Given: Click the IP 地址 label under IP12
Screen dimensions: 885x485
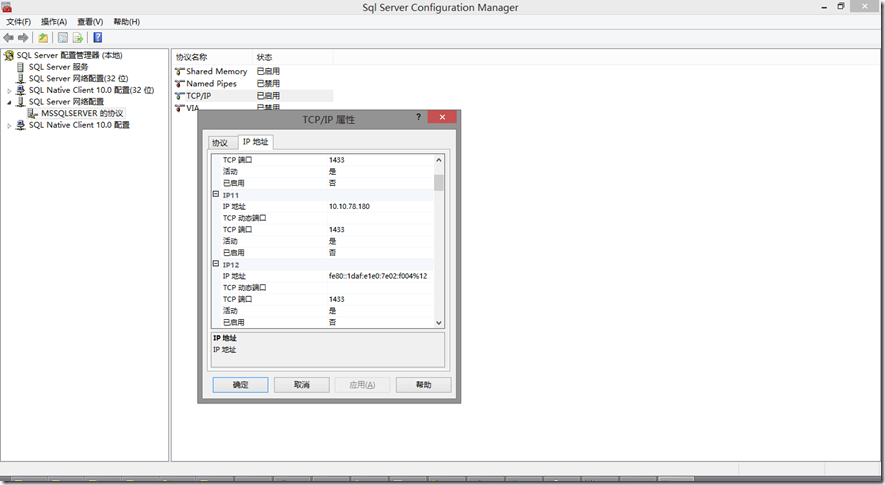Looking at the screenshot, I should [234, 276].
